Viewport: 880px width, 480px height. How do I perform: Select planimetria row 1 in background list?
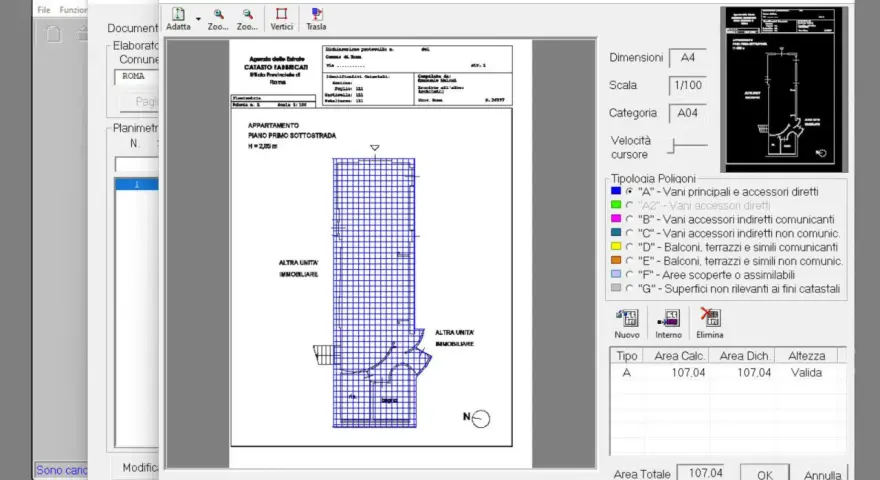coord(136,184)
